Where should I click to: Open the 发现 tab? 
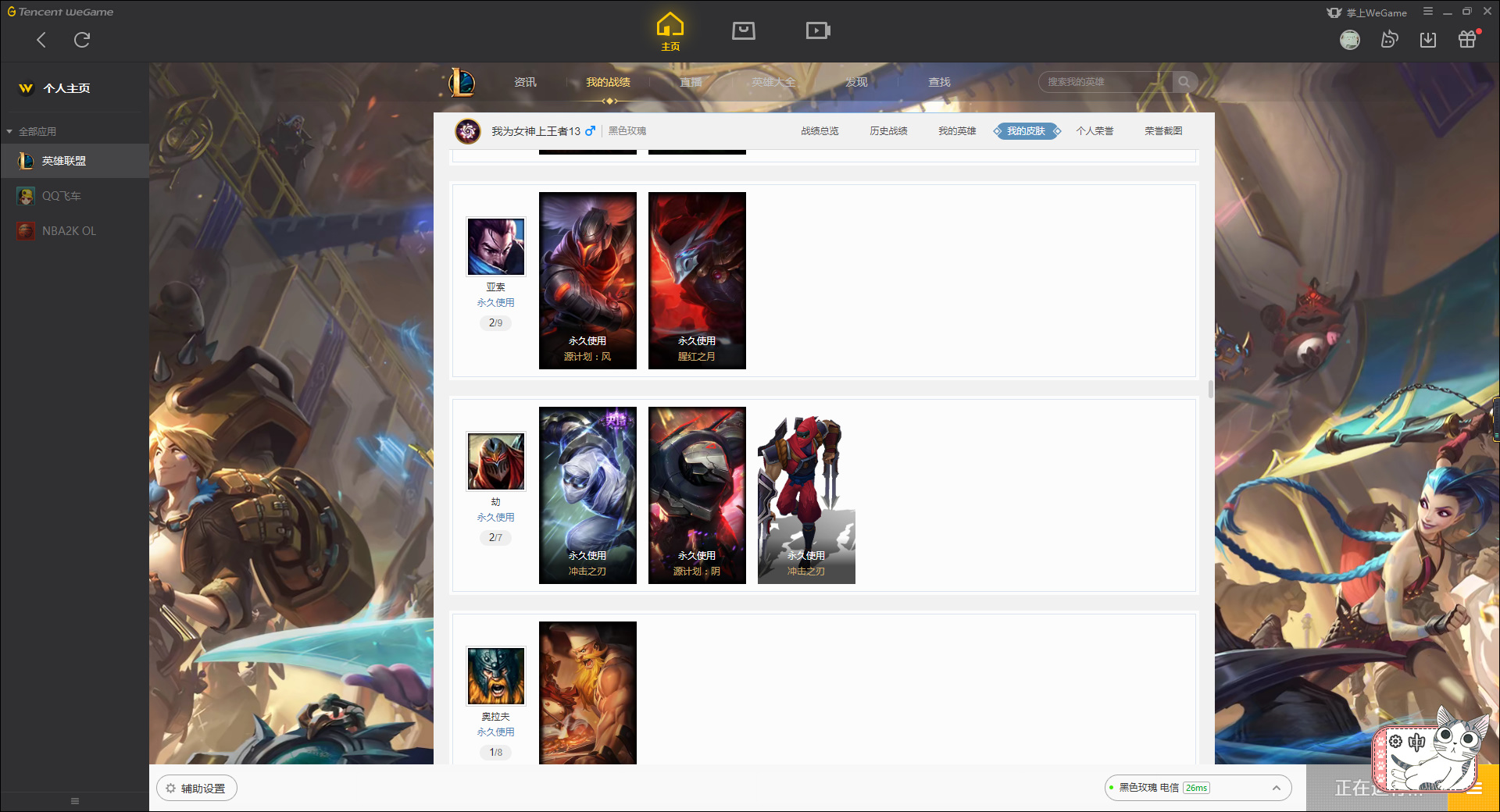click(x=856, y=82)
